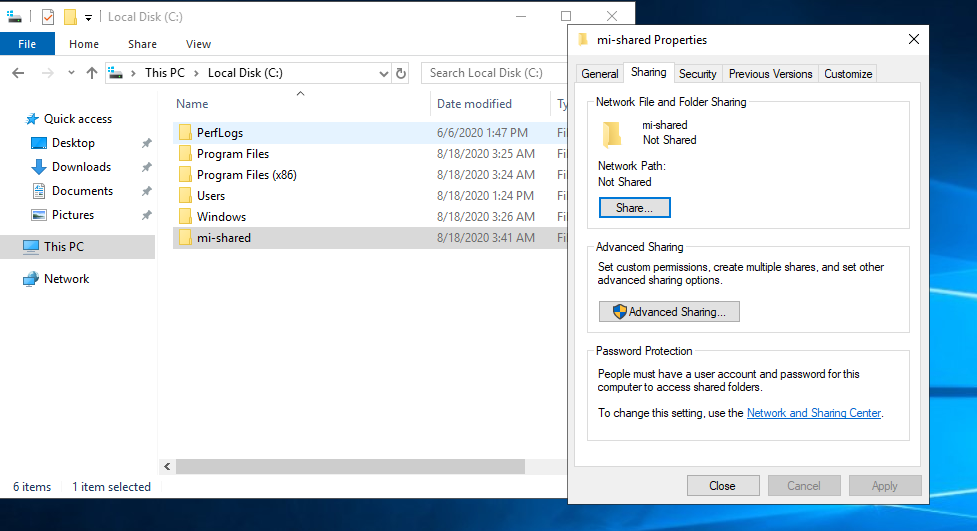This screenshot has width=977, height=531.
Task: Maximize the Local Disk (C:) Explorer window
Action: pyautogui.click(x=566, y=16)
